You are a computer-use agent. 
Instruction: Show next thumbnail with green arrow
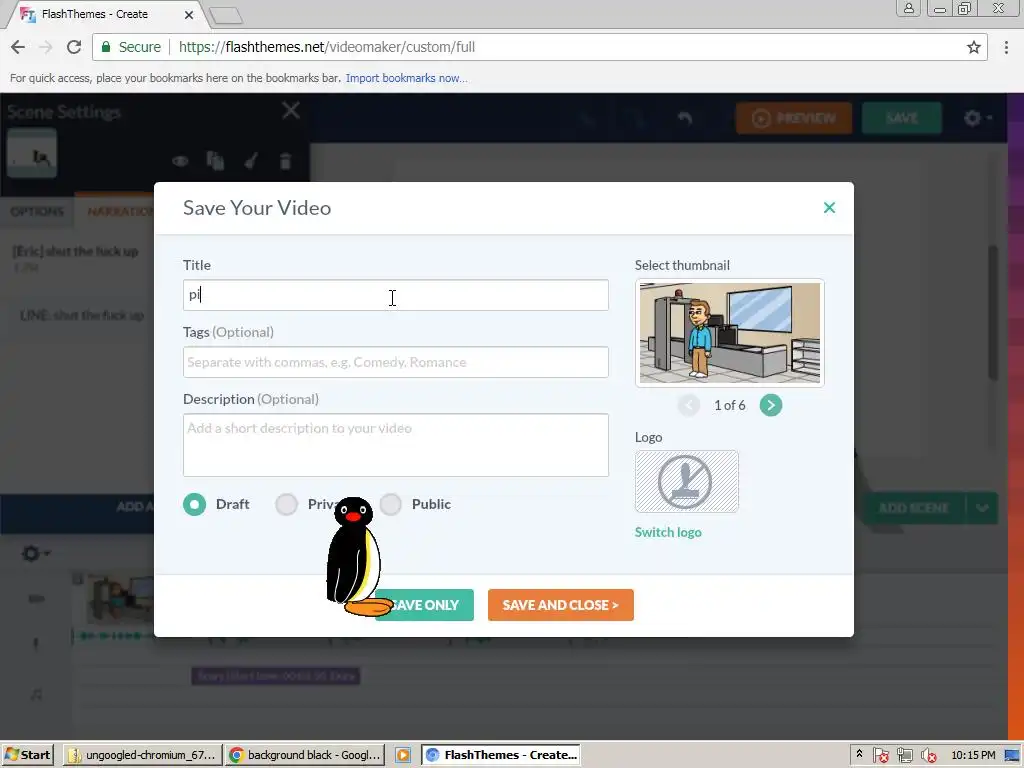(x=771, y=405)
